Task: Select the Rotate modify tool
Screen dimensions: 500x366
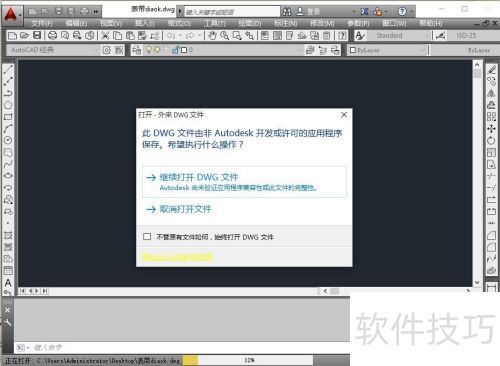Action: point(491,140)
